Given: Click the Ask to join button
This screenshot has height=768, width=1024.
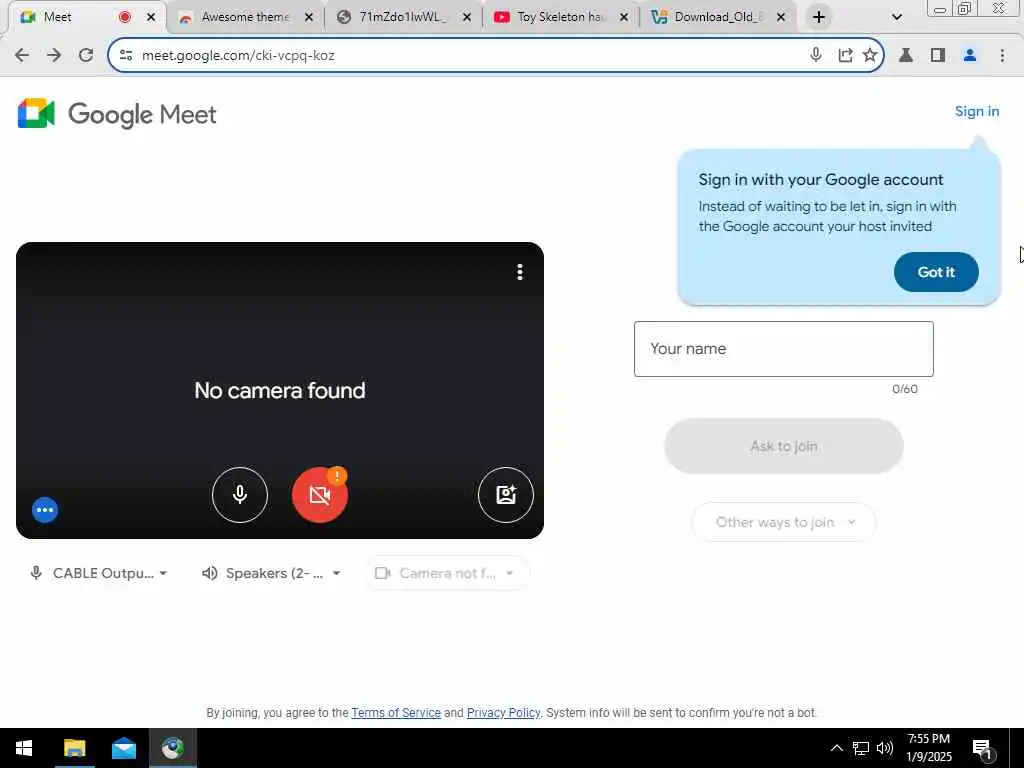Looking at the screenshot, I should (x=784, y=446).
